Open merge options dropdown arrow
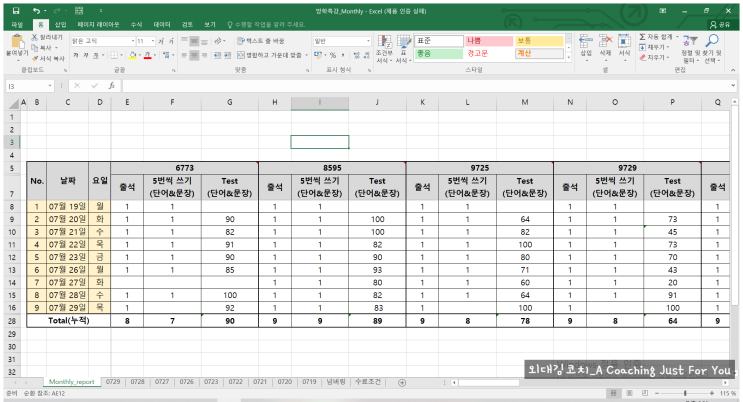The height and width of the screenshot is (402, 743). click(307, 55)
